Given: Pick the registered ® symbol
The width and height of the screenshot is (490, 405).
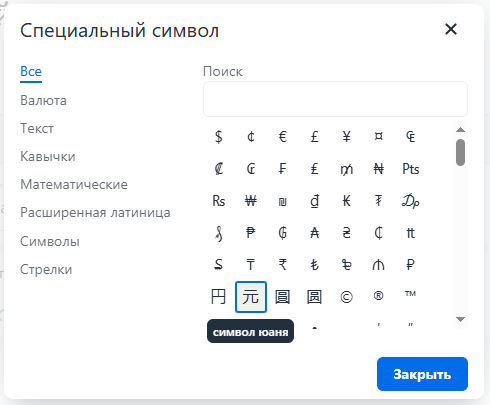Looking at the screenshot, I should coord(379,297).
